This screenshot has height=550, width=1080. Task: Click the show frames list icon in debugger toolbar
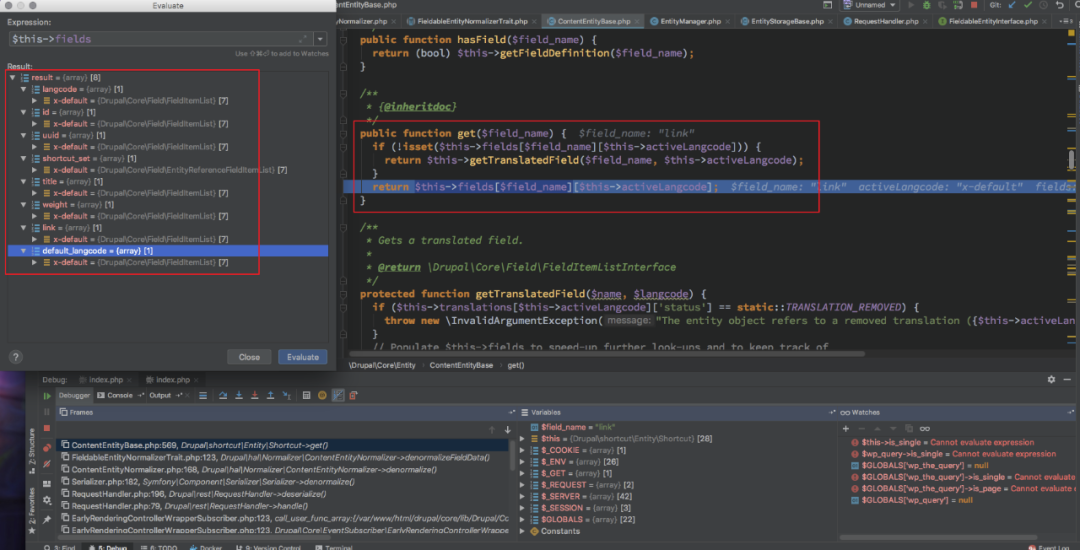click(x=202, y=395)
